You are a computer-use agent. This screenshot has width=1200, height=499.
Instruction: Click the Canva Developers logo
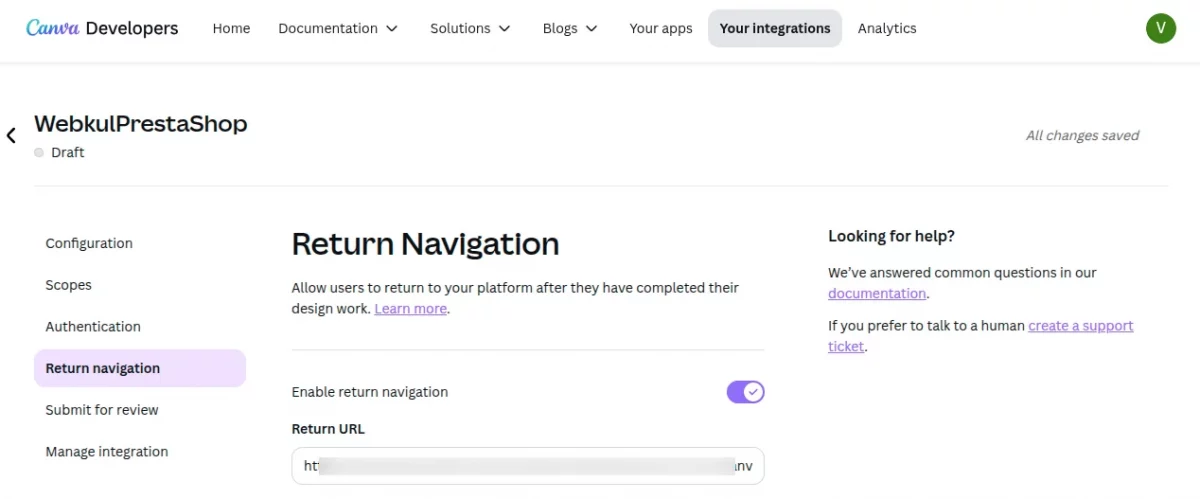tap(102, 28)
